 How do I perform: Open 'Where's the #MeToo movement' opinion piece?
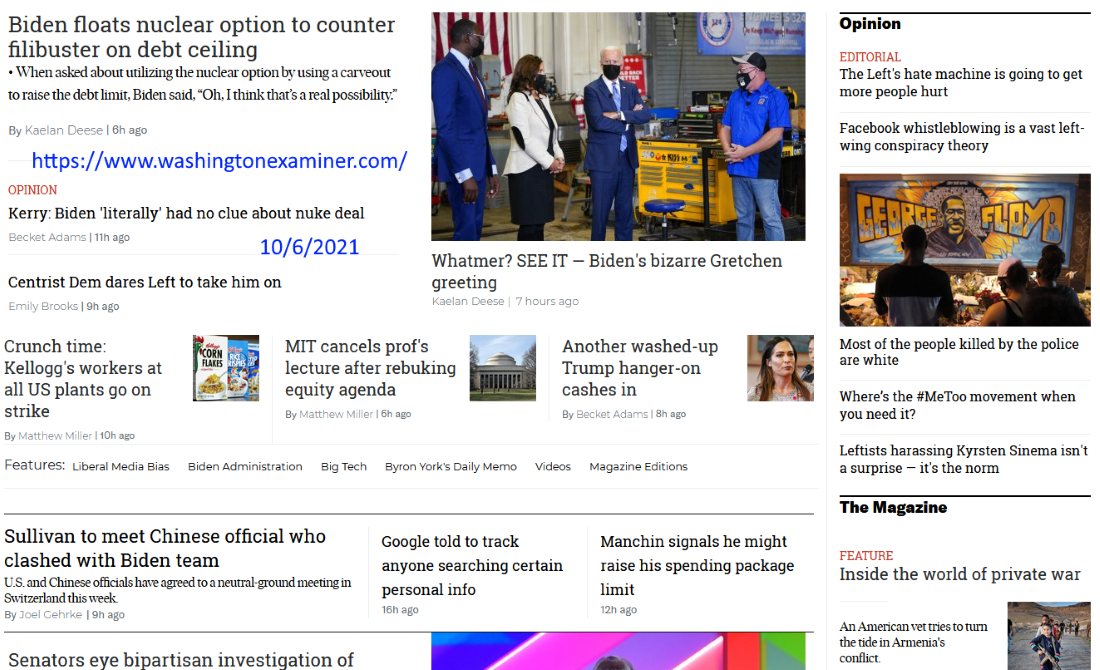pos(957,406)
